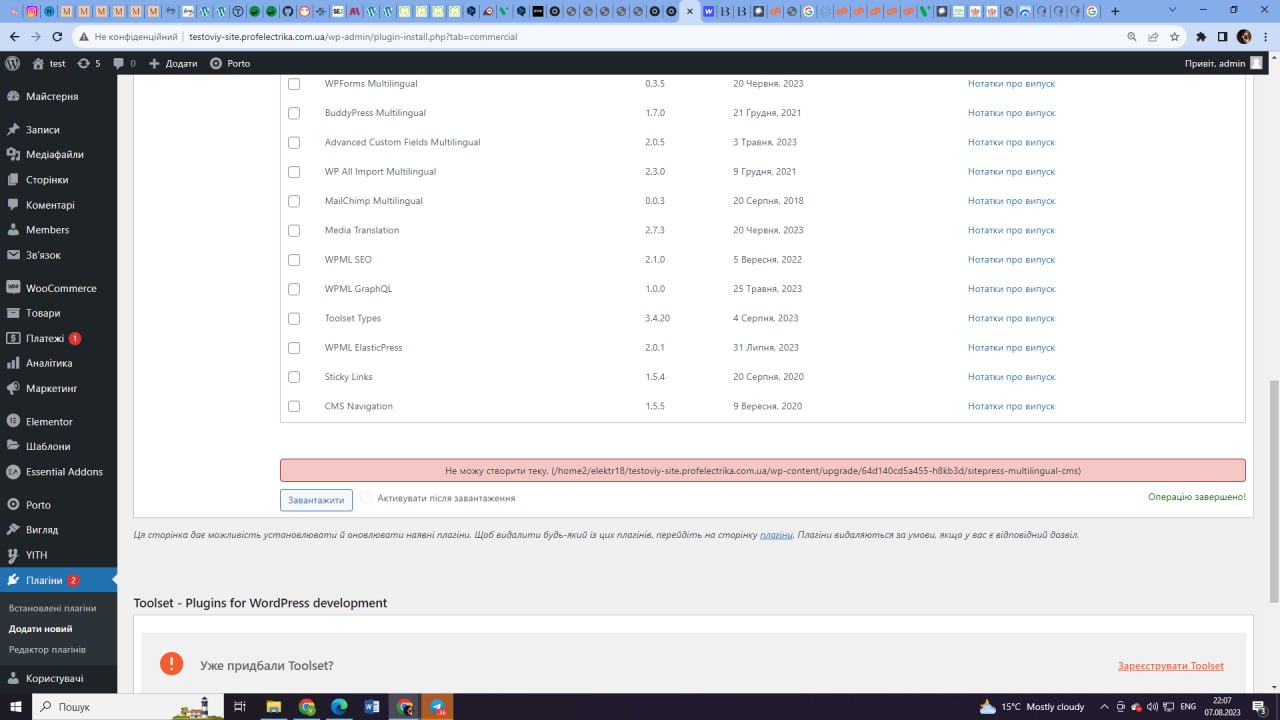Click the page vertical scrollbar thumb
The image size is (1280, 720).
pos(1274,491)
